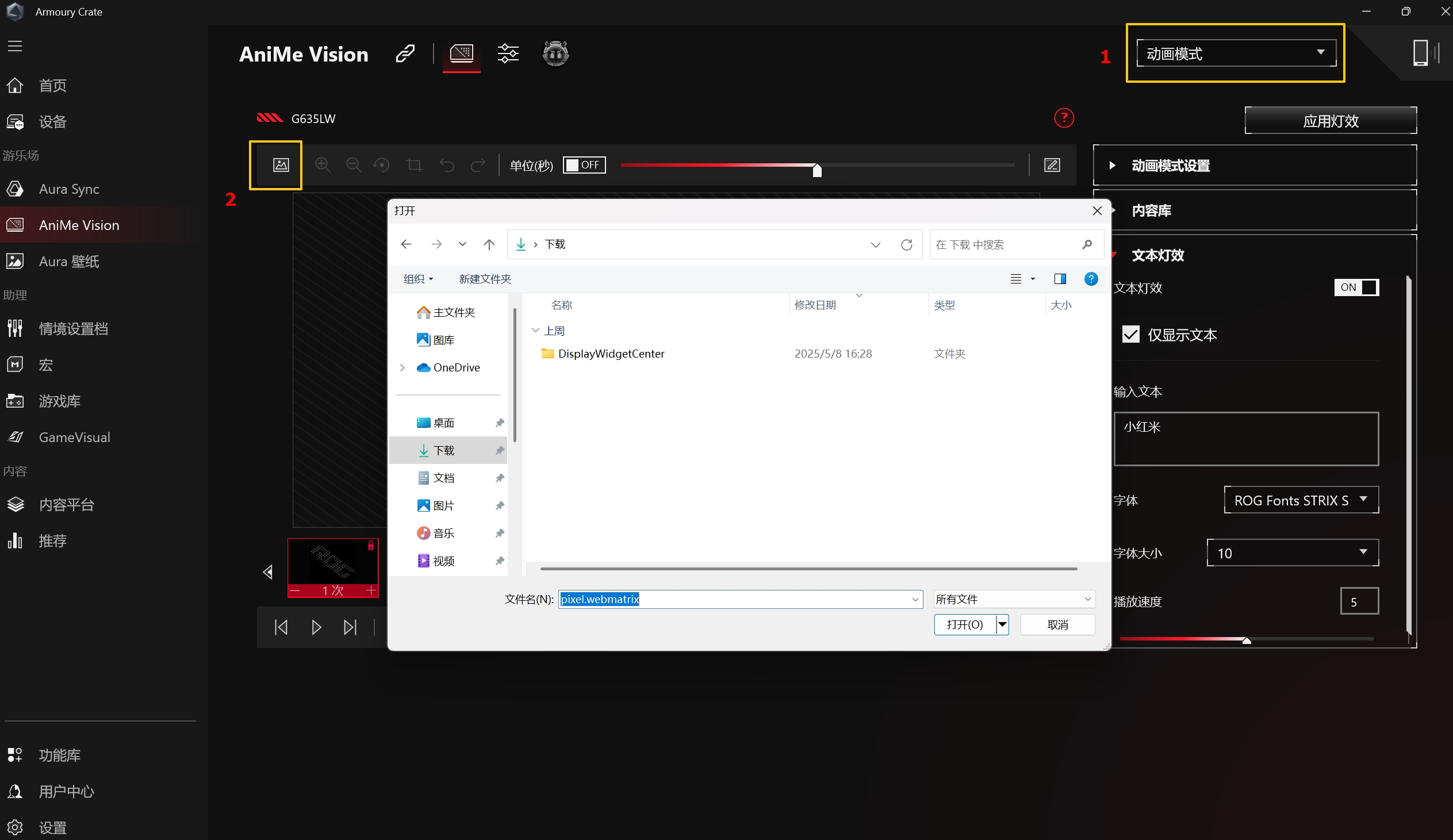
Task: Click the 在 下载 中搜索 search box
Action: pos(1017,244)
